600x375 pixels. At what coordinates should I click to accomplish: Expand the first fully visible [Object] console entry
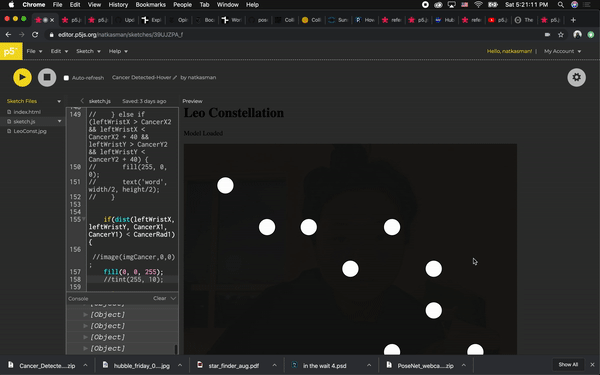(85, 315)
